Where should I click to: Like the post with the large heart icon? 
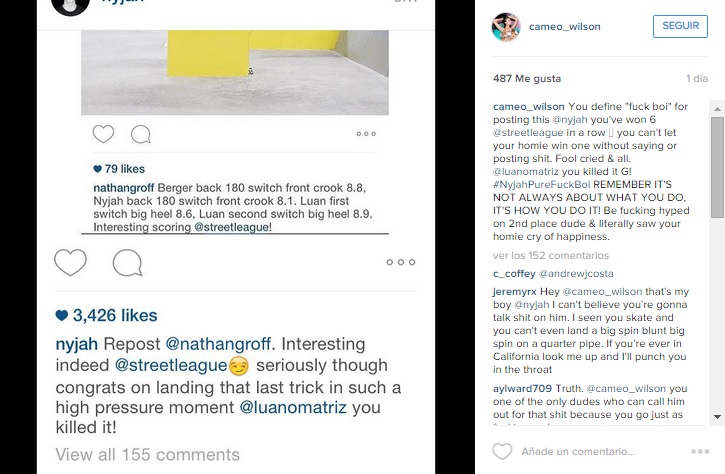point(70,263)
